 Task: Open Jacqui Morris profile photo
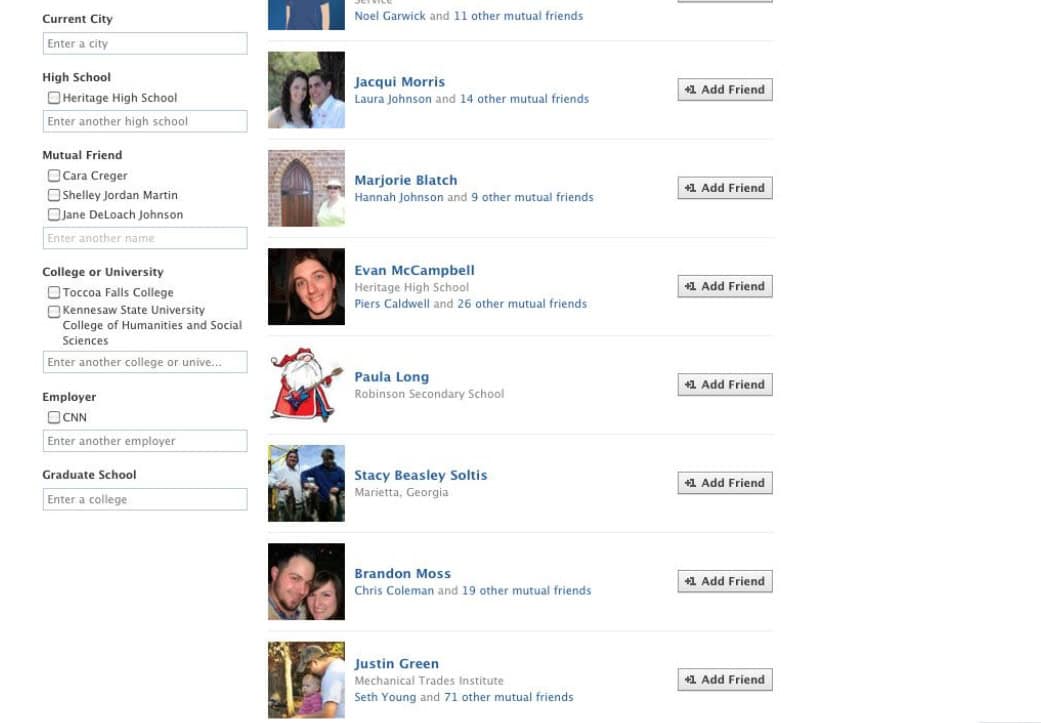pyautogui.click(x=306, y=90)
